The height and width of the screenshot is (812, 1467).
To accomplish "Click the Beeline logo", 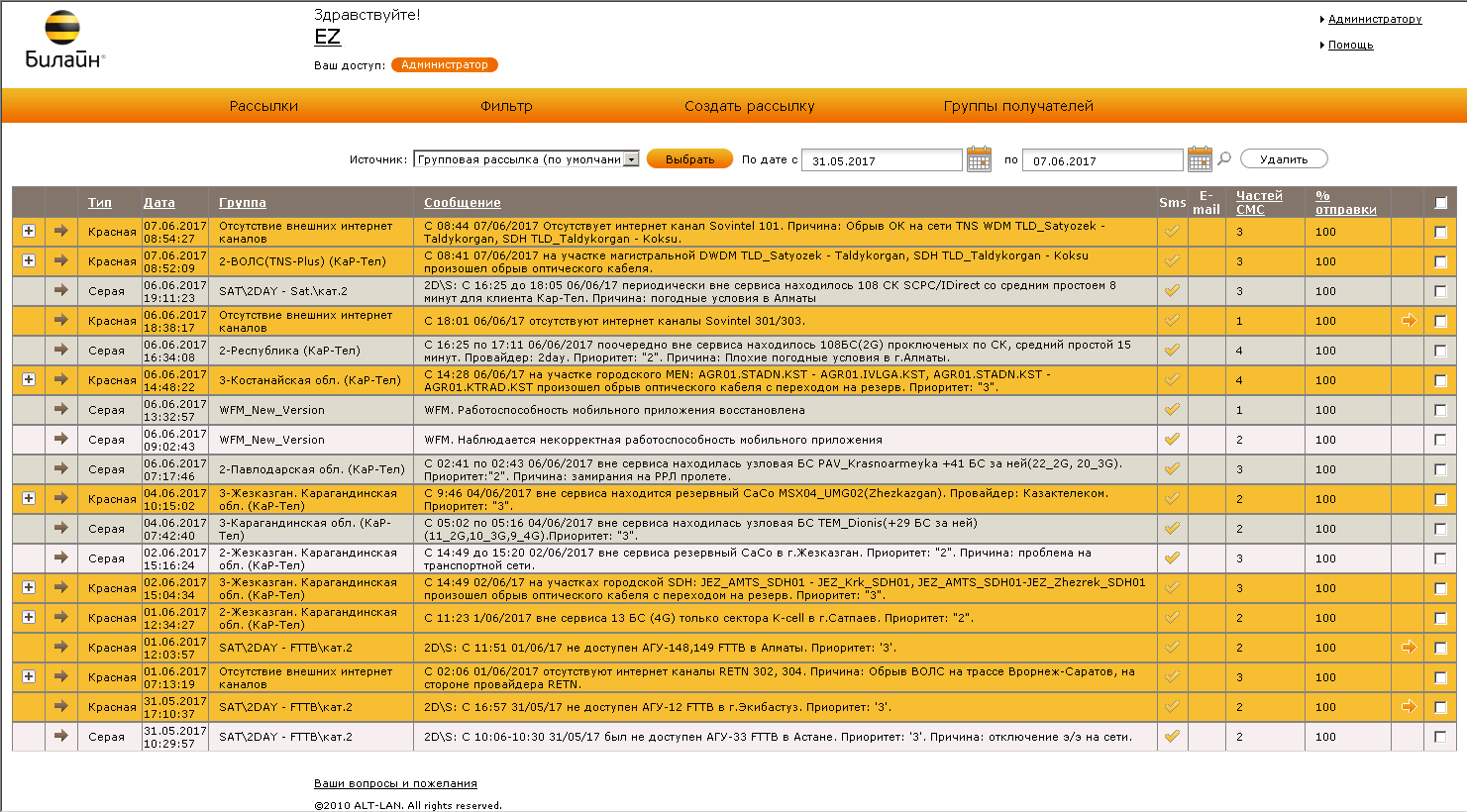I will click(x=64, y=40).
